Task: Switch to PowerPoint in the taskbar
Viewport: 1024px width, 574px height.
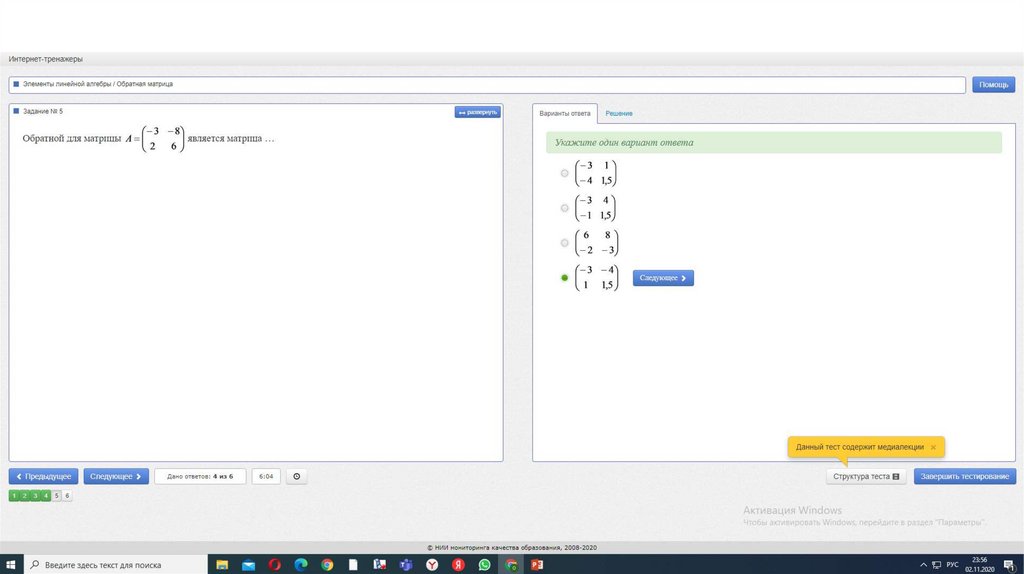Action: [x=537, y=565]
